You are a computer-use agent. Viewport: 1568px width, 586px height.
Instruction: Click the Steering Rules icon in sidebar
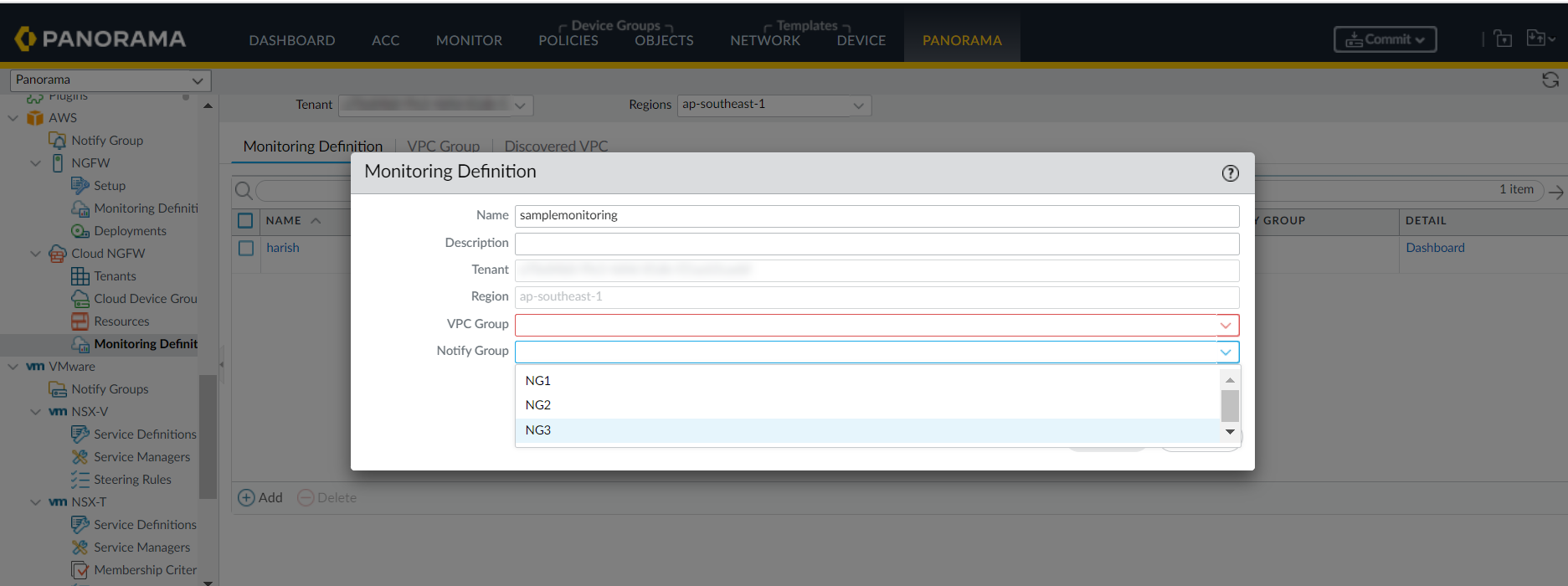pyautogui.click(x=80, y=480)
